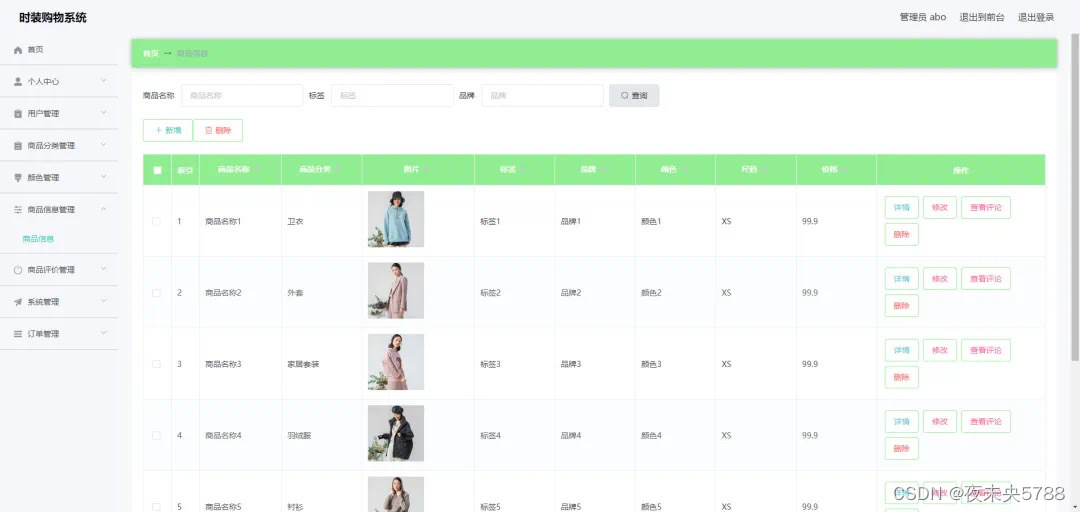Click the black jacket image in row 4
Viewport: 1080px width, 512px height.
click(x=396, y=433)
